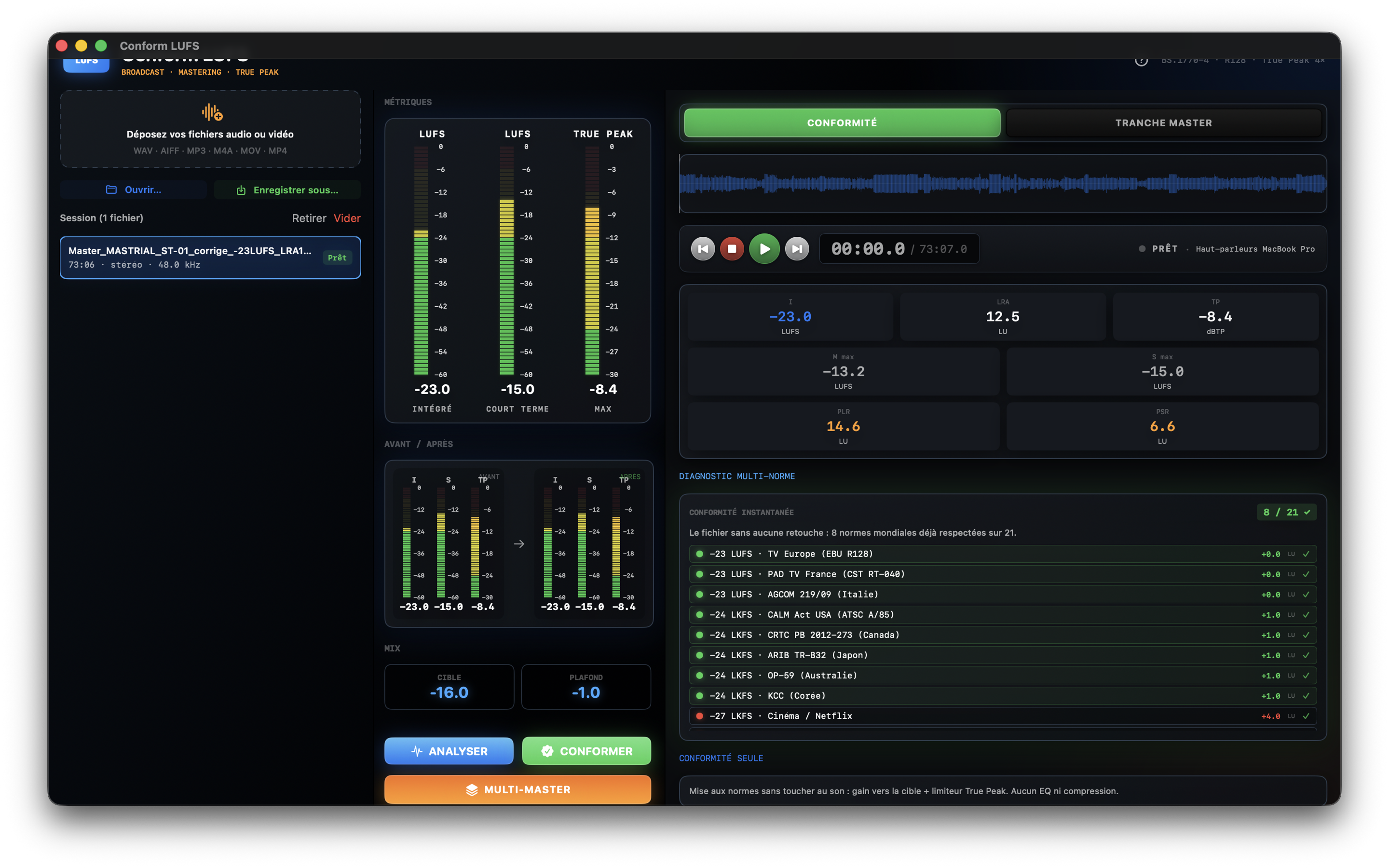Click the skip-to-start playback button
Image resolution: width=1389 pixels, height=868 pixels.
(x=703, y=248)
